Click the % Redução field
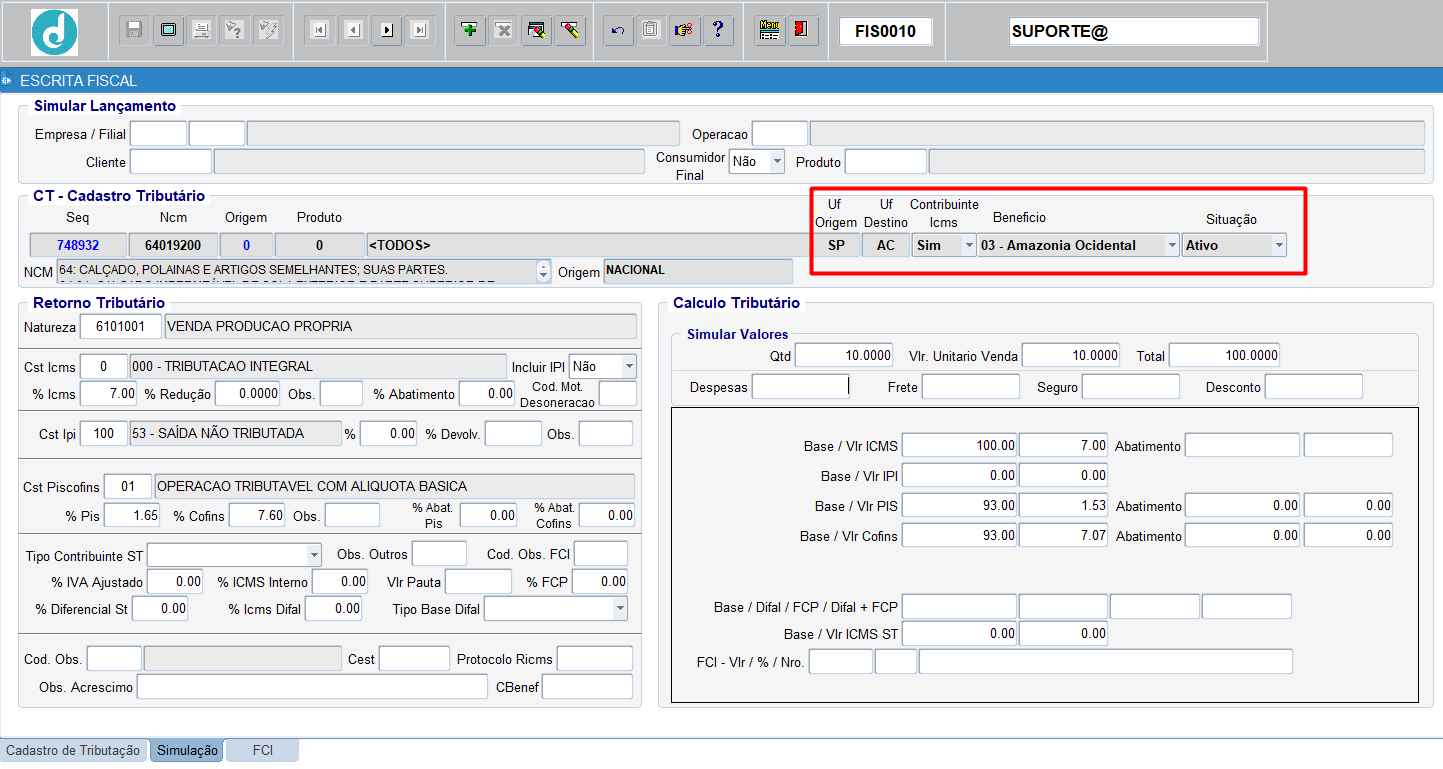The height and width of the screenshot is (769, 1443). [x=248, y=394]
